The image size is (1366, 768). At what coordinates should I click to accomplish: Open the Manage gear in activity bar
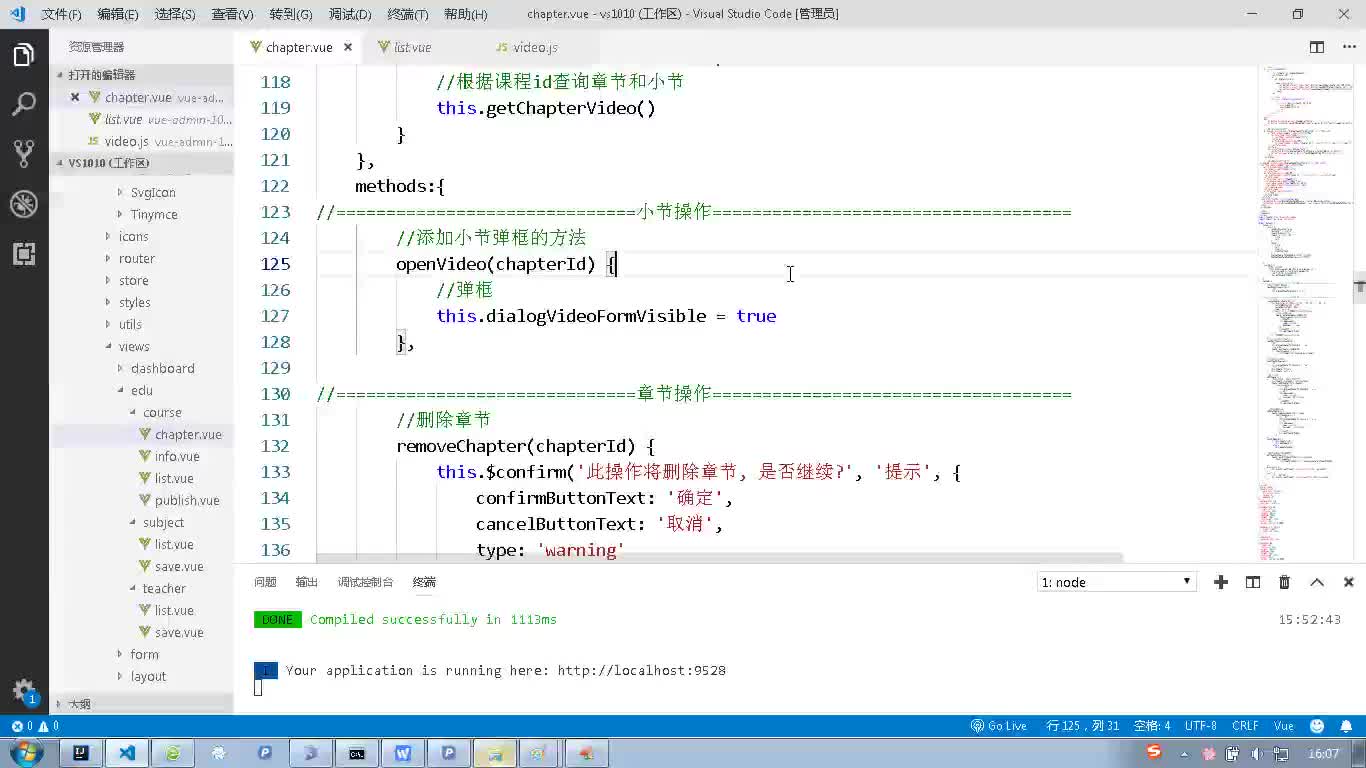click(x=24, y=690)
